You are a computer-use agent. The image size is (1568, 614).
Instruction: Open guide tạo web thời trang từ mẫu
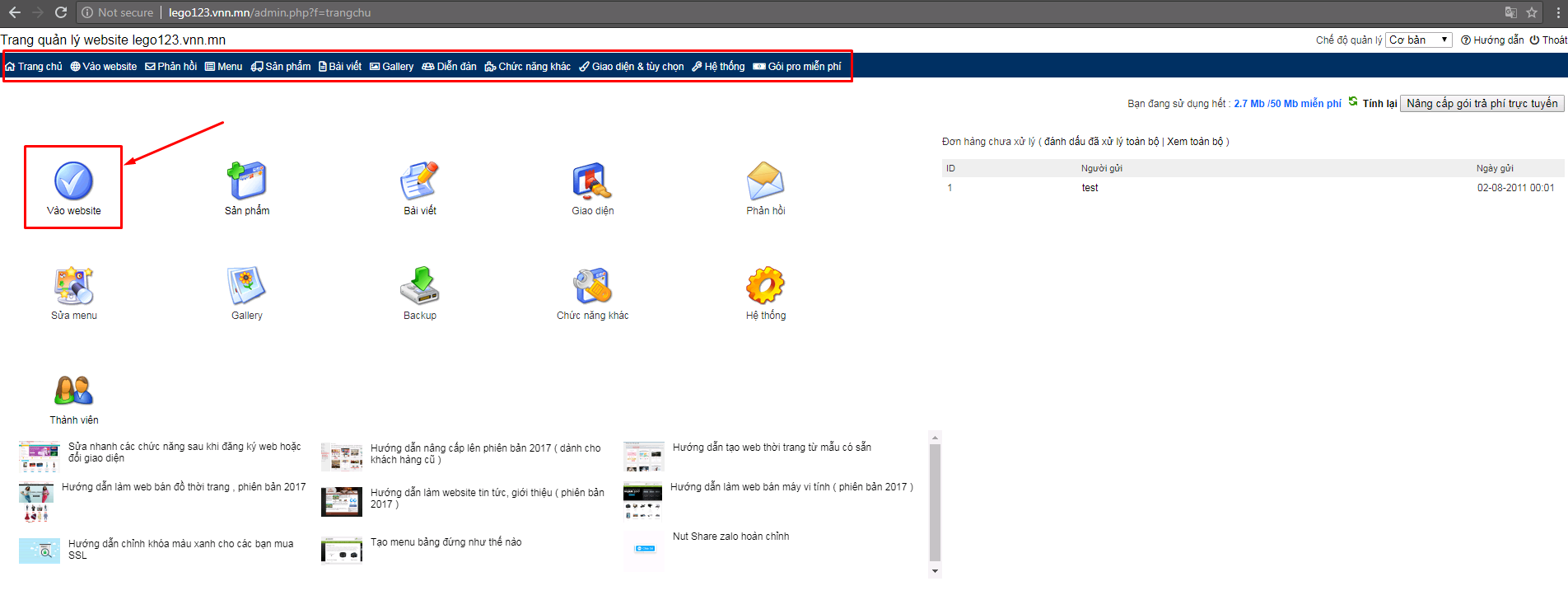tap(772, 447)
